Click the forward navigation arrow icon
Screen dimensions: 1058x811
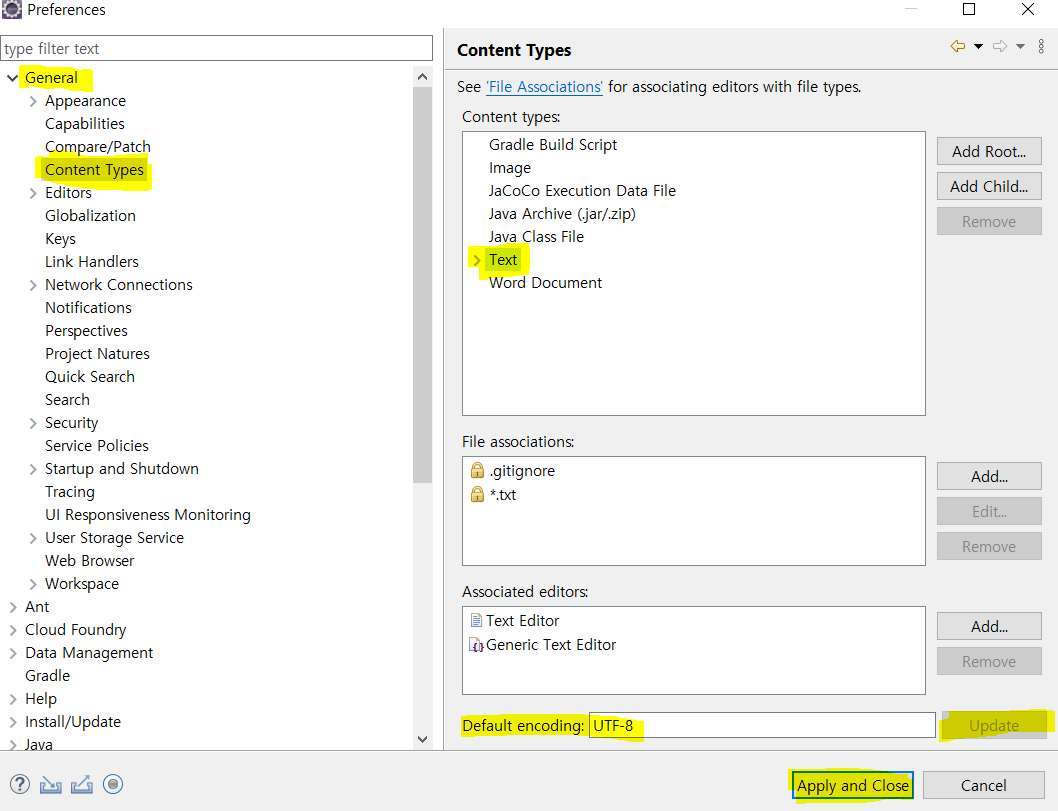1000,46
